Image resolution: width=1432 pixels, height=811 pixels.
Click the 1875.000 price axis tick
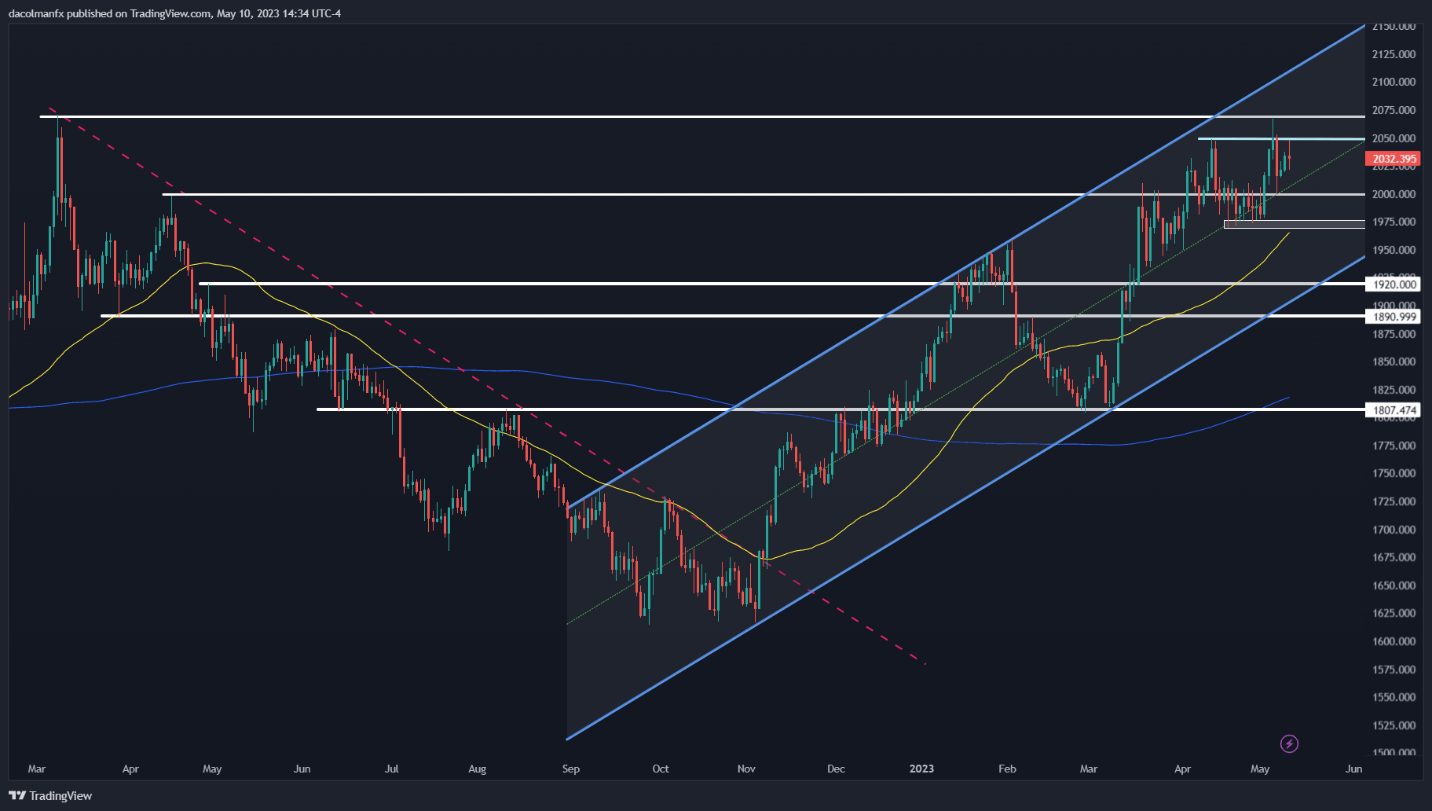coord(1396,334)
